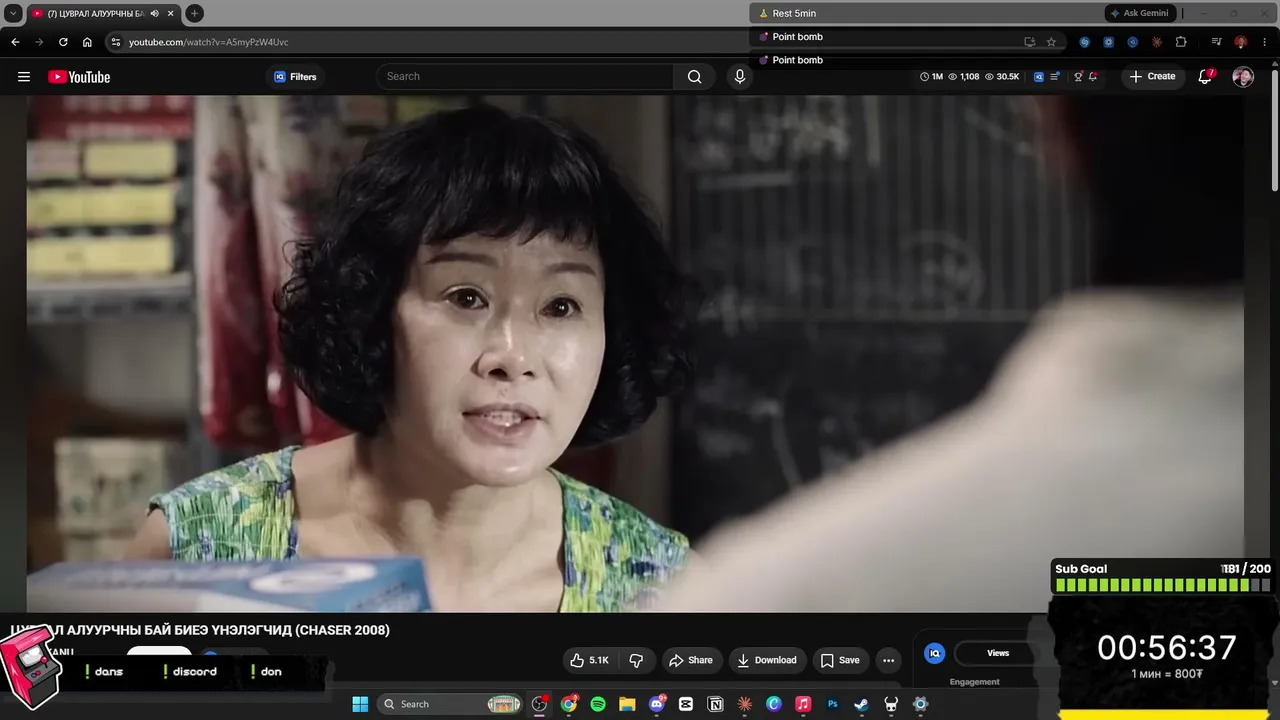Click the Create button

1152,77
